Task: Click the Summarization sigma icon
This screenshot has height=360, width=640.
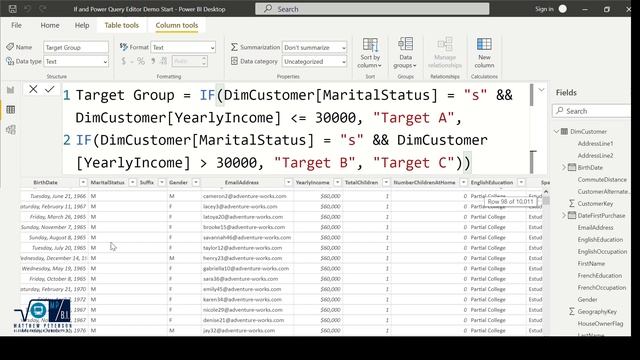Action: click(234, 47)
